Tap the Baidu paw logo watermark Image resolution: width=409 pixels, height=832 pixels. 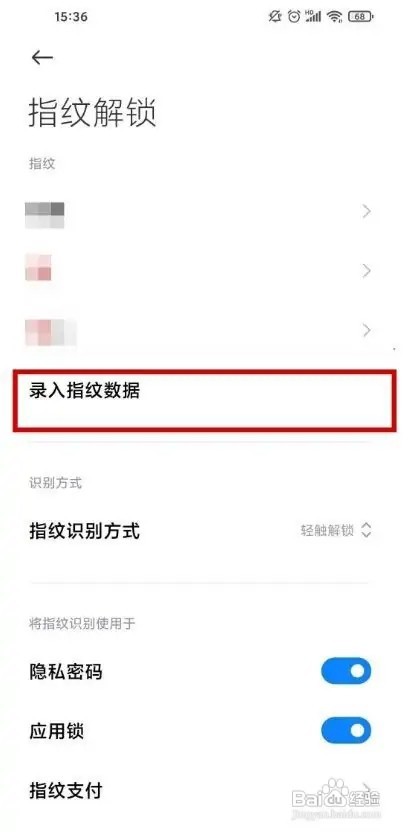point(333,789)
